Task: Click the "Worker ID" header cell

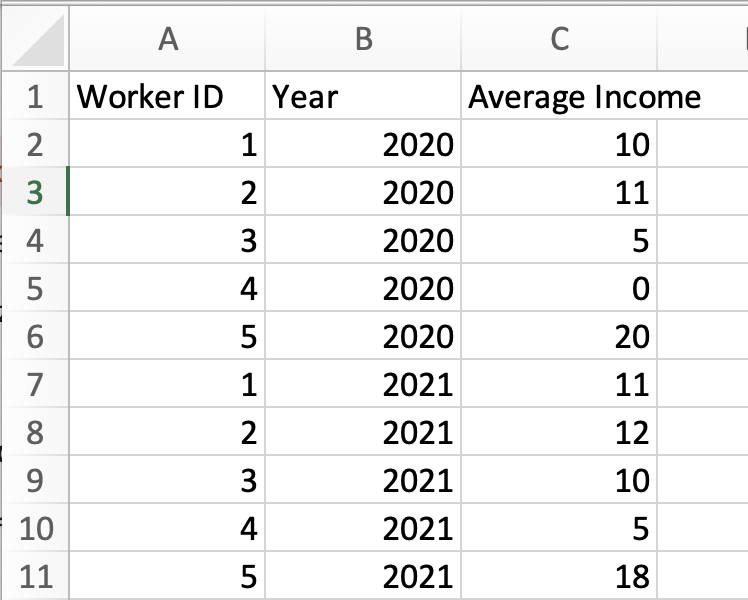Action: pos(167,97)
